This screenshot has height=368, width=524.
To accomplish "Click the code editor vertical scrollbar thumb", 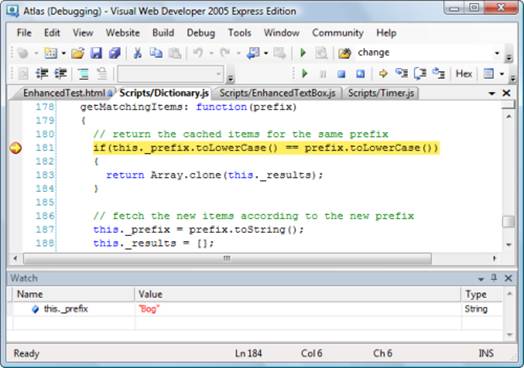I will click(509, 222).
